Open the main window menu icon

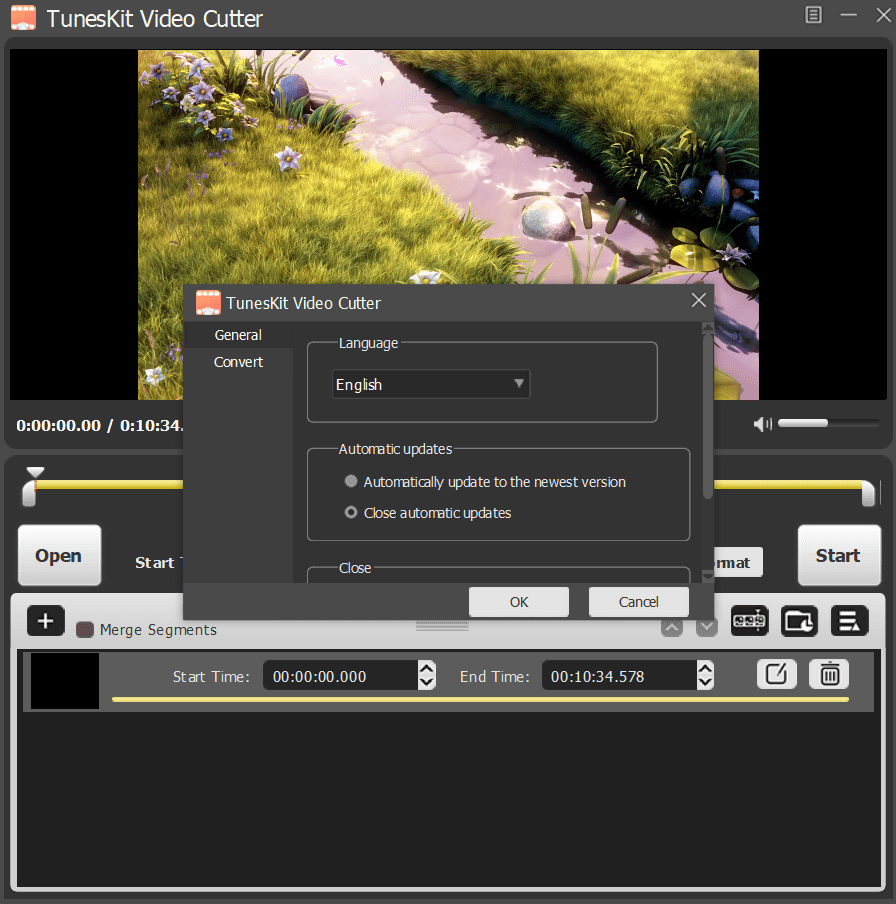pos(813,15)
